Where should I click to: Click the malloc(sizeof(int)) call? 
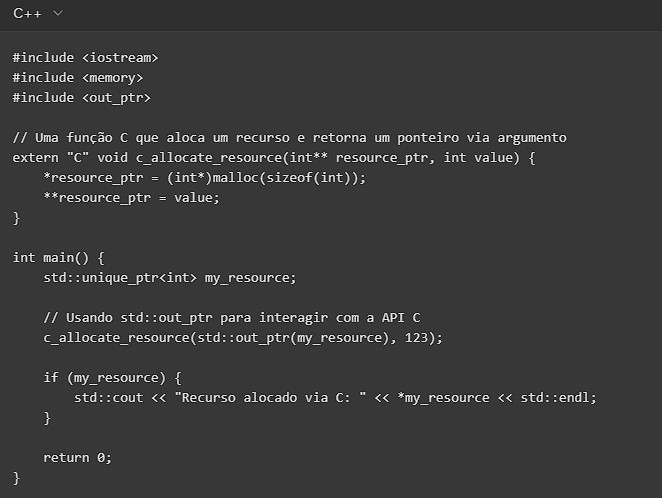(x=267, y=177)
